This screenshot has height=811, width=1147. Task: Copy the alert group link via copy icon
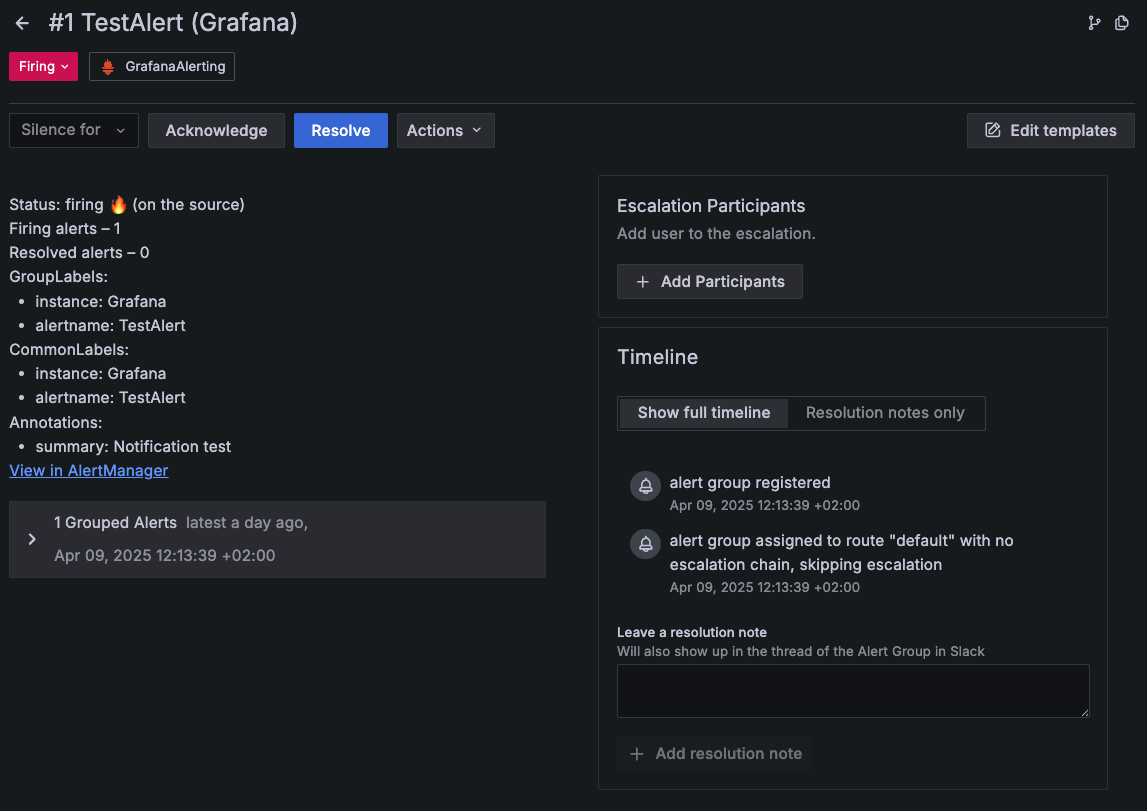point(1121,22)
